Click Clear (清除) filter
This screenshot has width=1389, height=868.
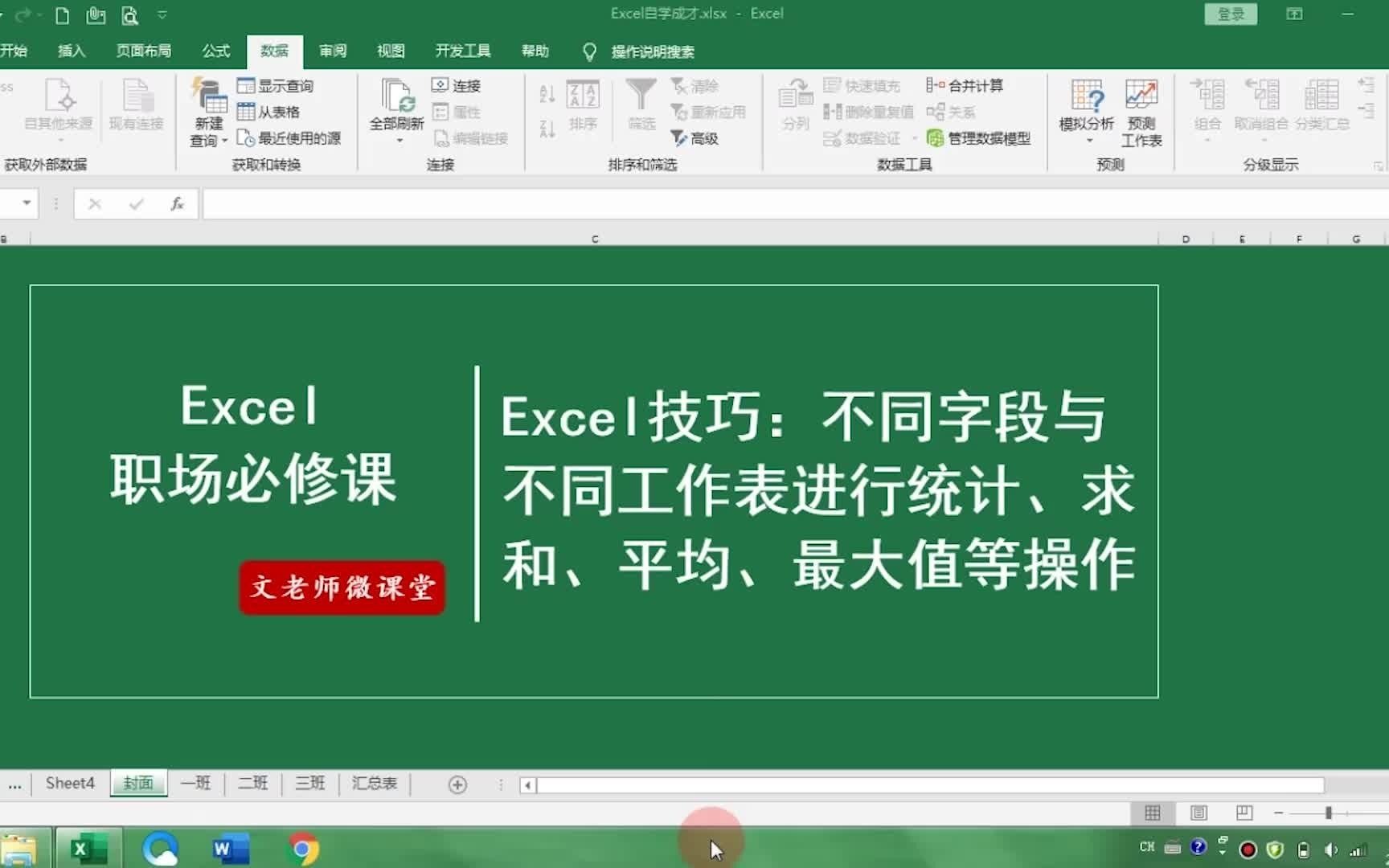point(694,85)
